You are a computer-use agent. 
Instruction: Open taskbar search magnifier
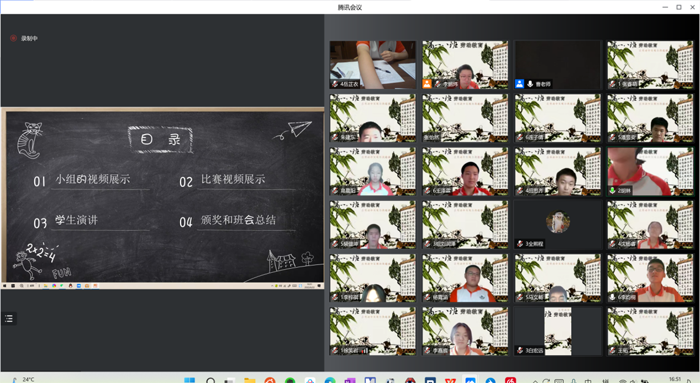click(x=210, y=380)
